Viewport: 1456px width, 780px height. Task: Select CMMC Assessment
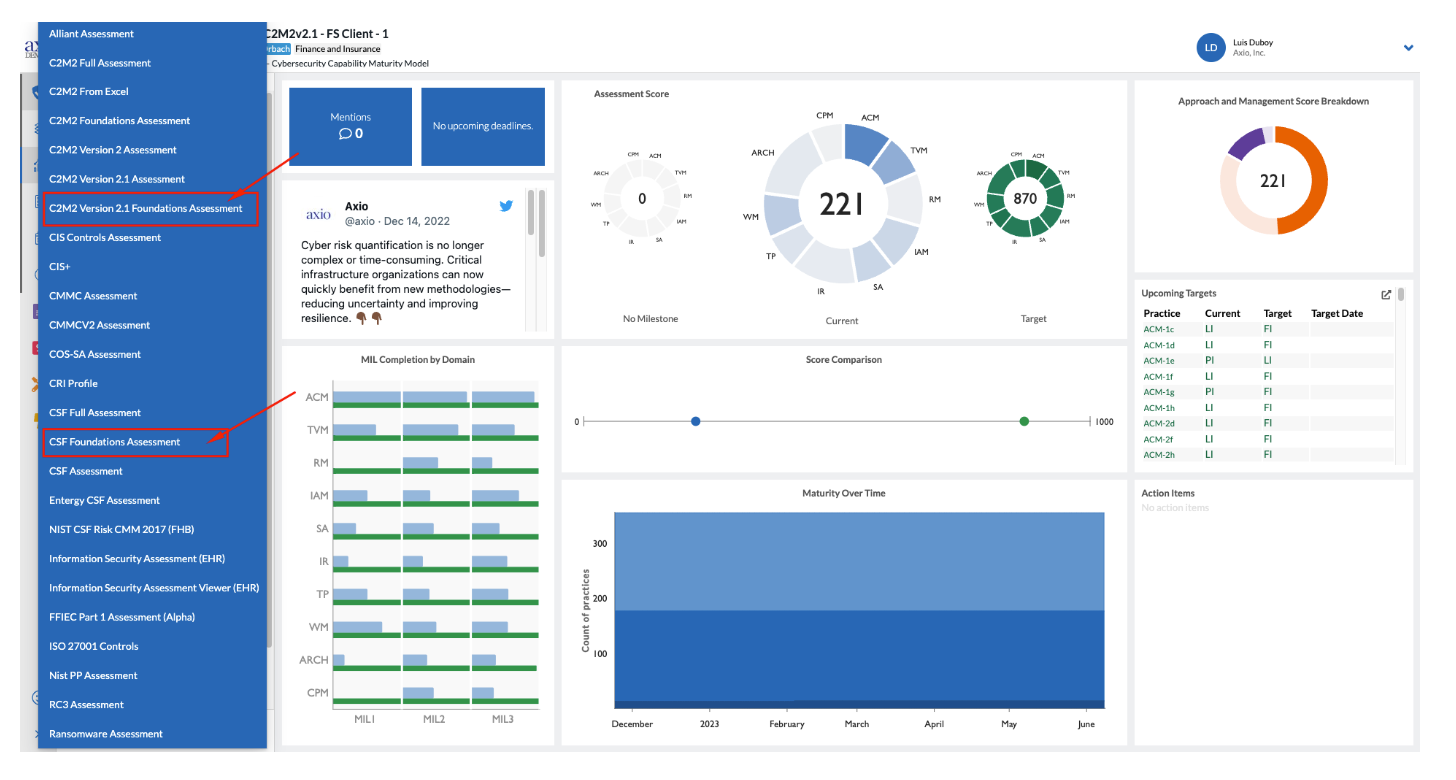(x=93, y=296)
